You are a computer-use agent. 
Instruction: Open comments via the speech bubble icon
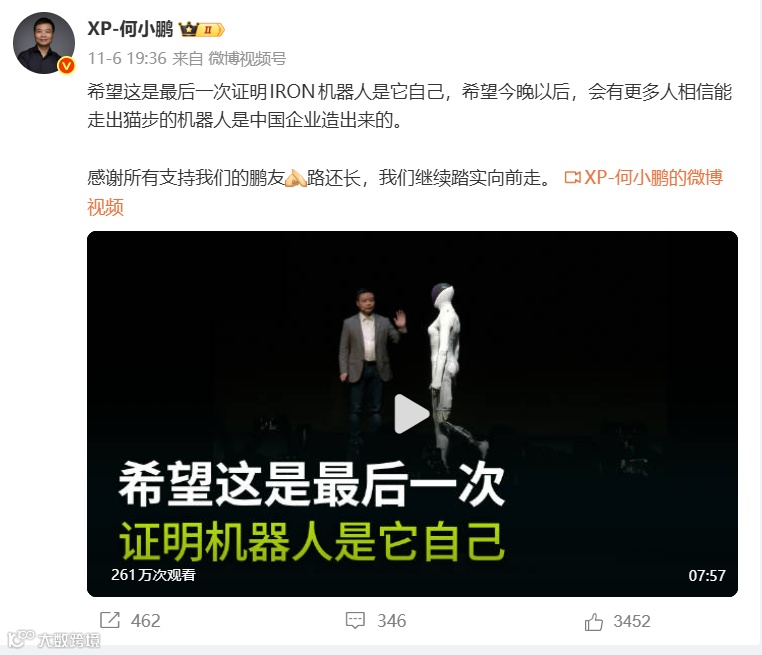click(355, 621)
